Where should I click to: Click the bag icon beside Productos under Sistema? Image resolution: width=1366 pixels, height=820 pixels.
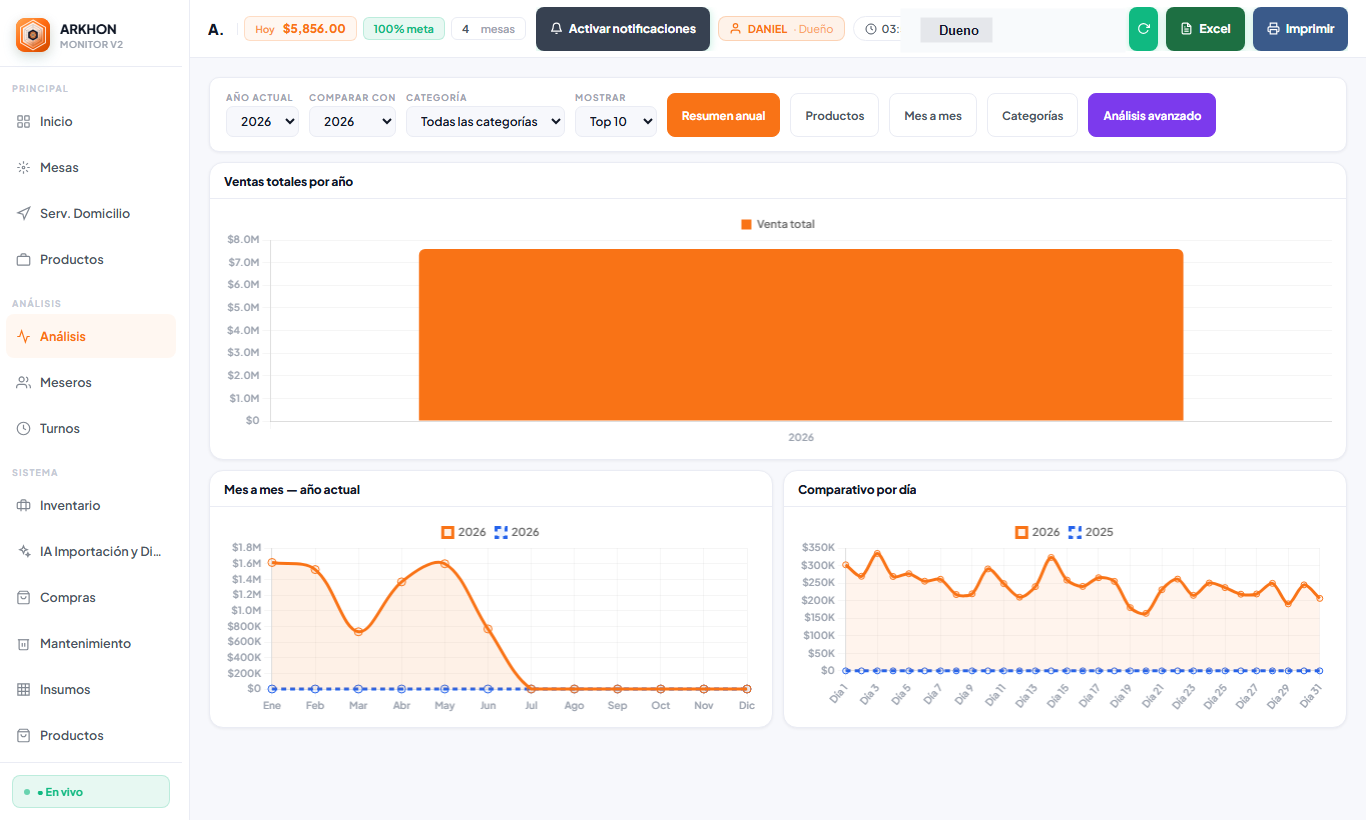point(24,735)
